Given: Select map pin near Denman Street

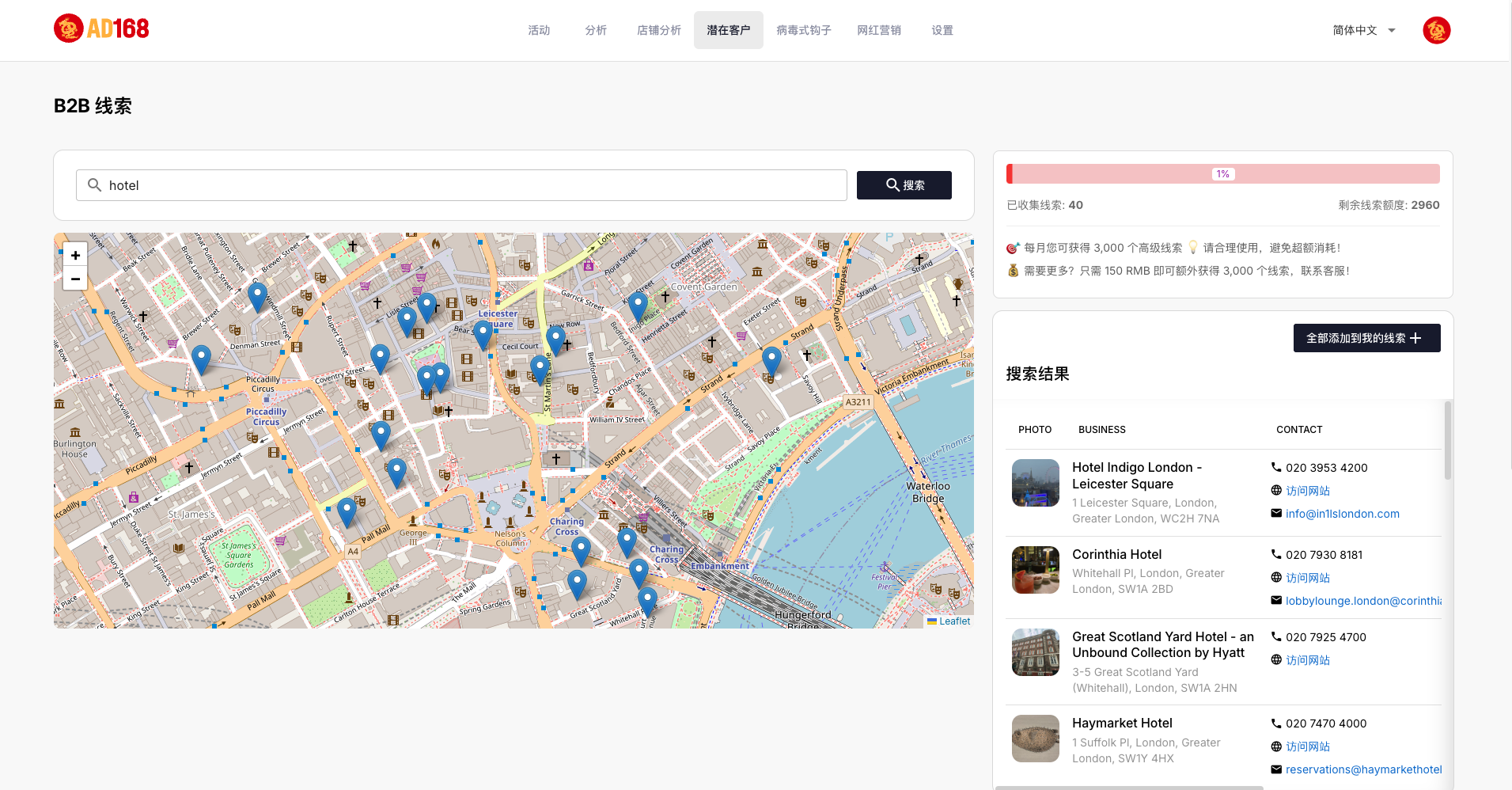Looking at the screenshot, I should [257, 298].
